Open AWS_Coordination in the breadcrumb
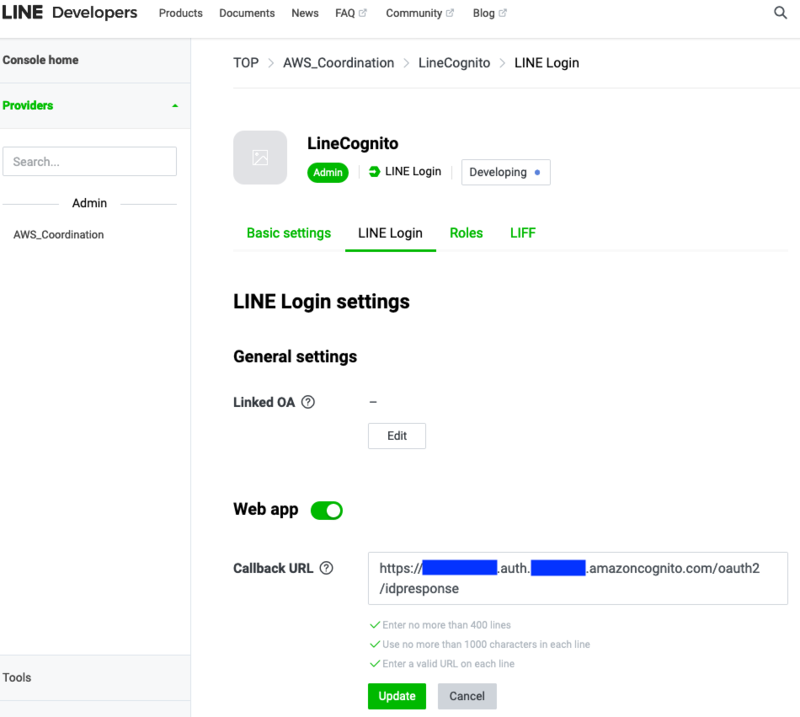This screenshot has width=800, height=717. pos(339,63)
